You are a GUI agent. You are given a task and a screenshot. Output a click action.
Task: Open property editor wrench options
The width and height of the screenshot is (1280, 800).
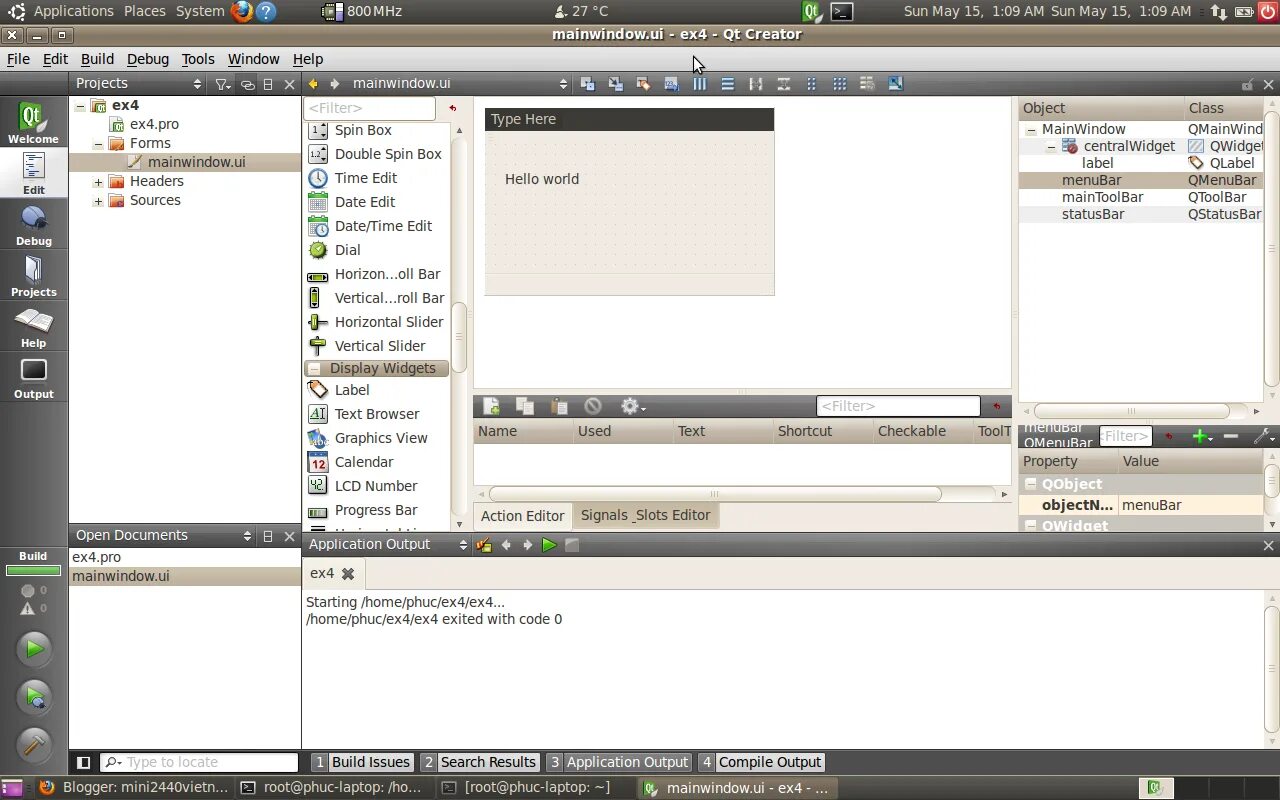1264,437
